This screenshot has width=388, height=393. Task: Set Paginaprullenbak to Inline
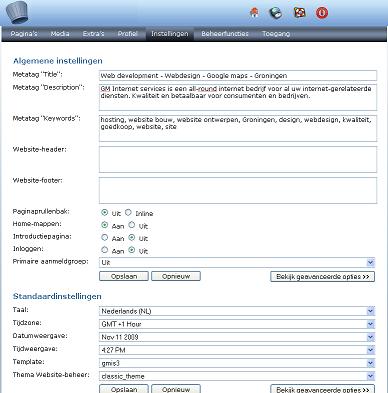point(128,212)
